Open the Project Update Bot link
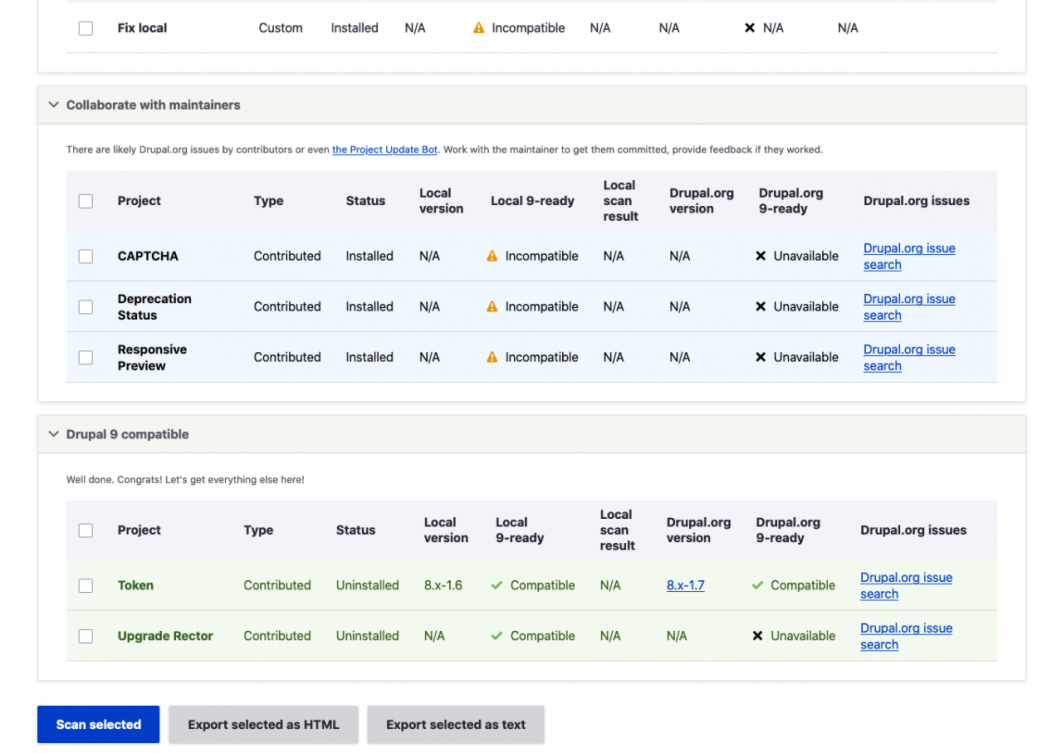This screenshot has height=753, width=1062. click(x=385, y=149)
